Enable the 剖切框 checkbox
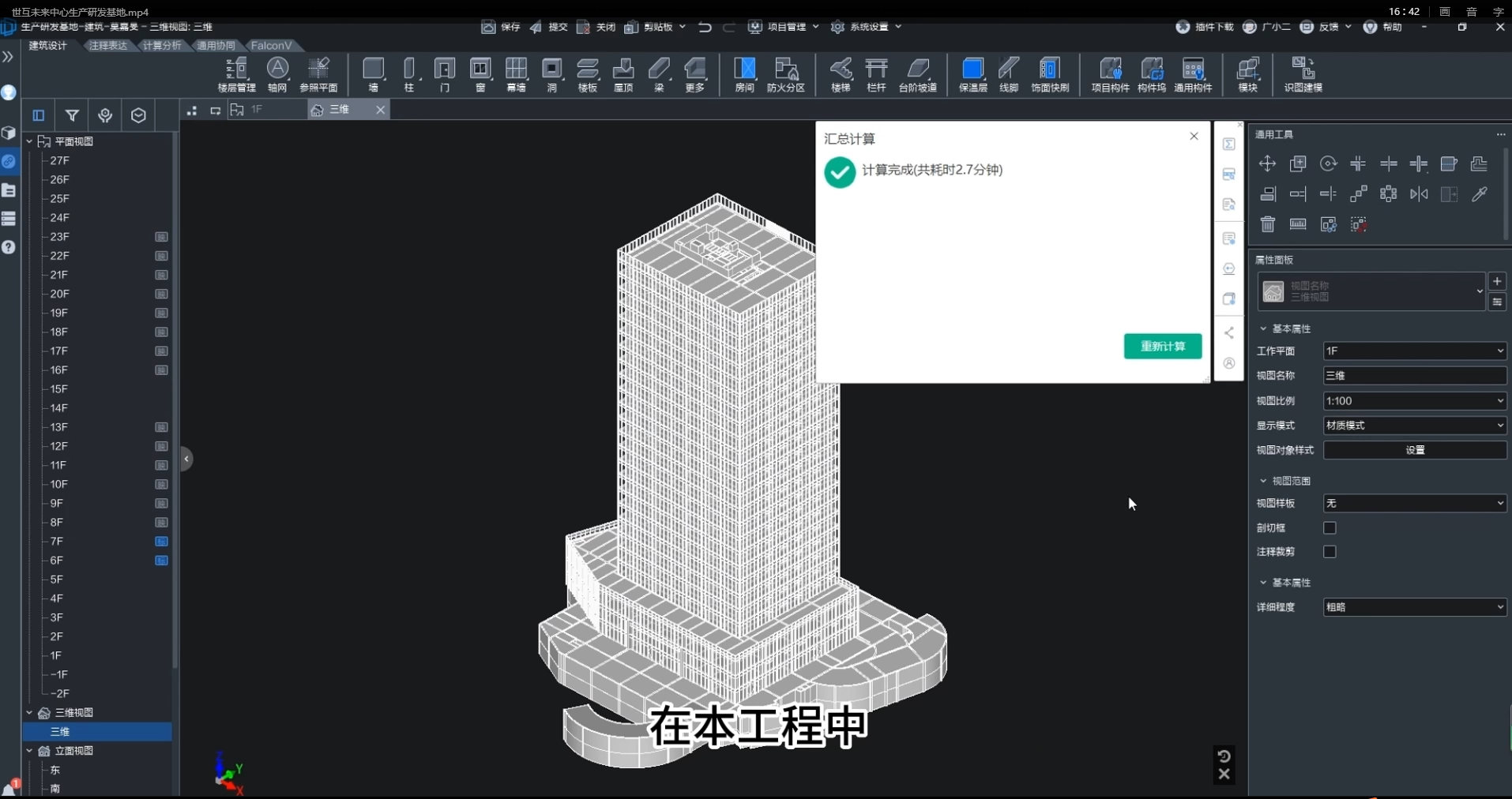 (1329, 528)
